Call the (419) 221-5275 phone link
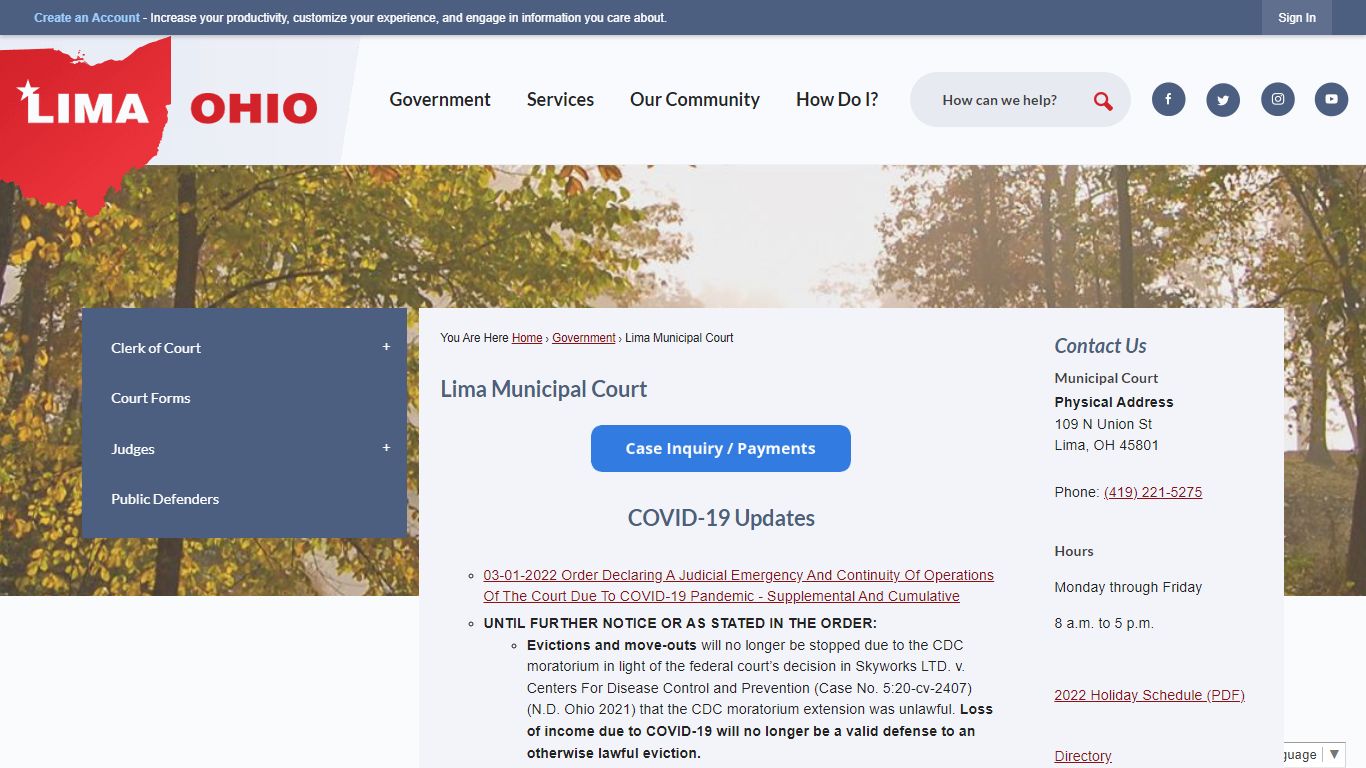 pyautogui.click(x=1153, y=492)
